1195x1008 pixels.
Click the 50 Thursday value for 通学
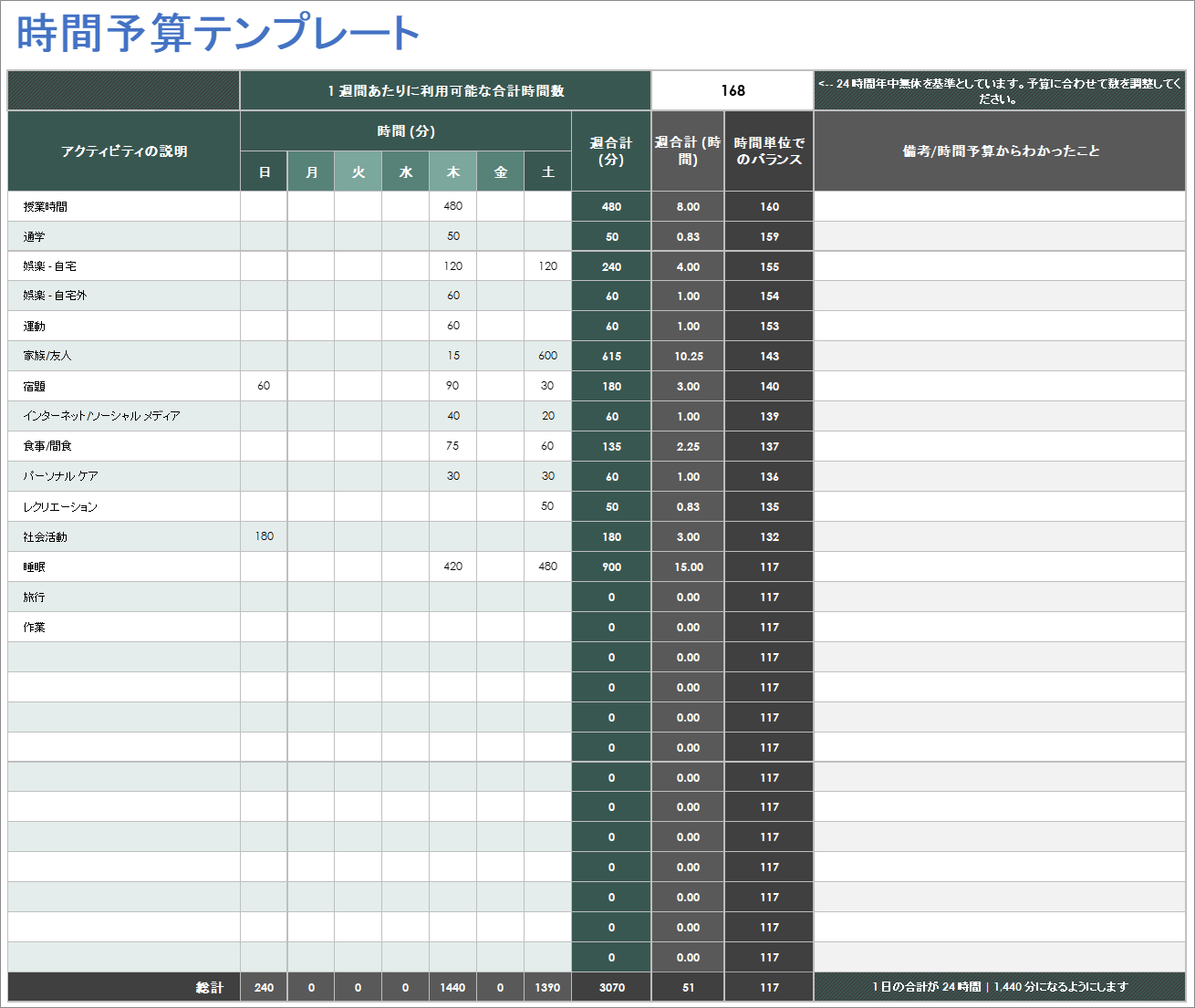453,236
